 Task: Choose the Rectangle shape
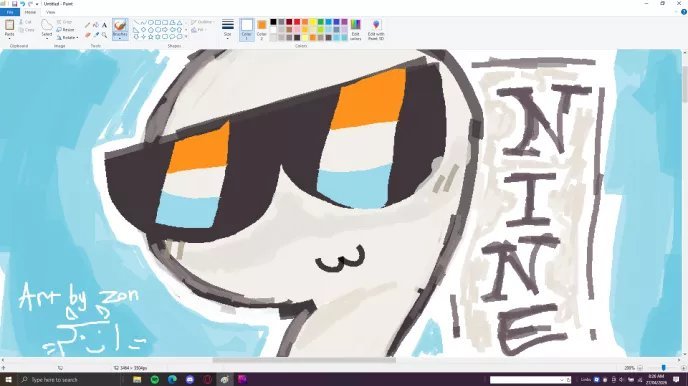(158, 22)
